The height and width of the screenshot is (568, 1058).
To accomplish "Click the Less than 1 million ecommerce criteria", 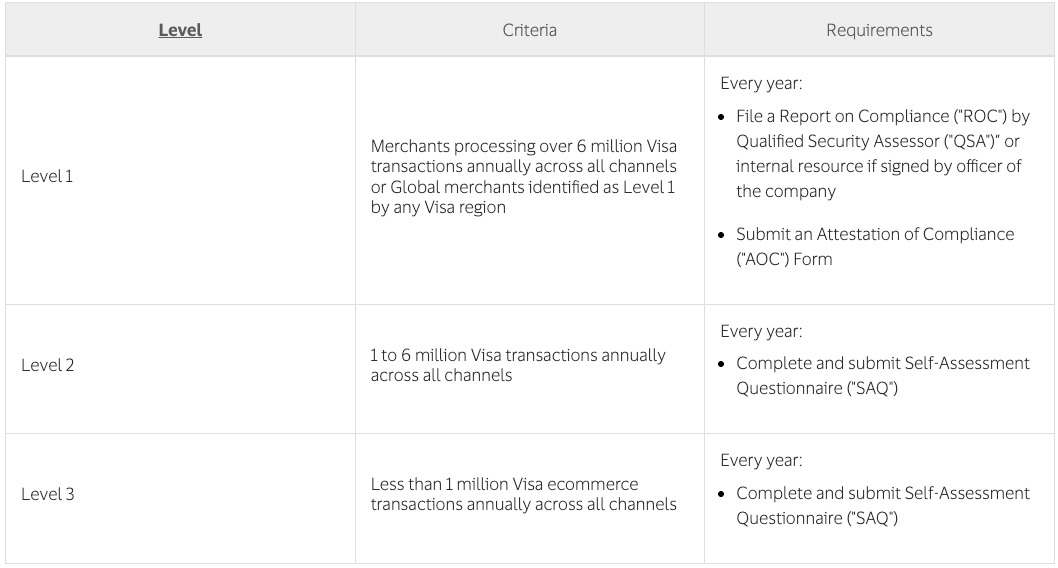I will coord(524,494).
